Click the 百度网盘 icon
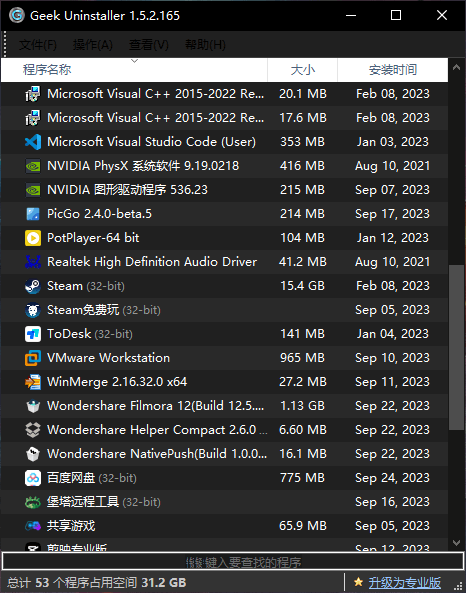Viewport: 466px width, 593px height. (x=33, y=478)
